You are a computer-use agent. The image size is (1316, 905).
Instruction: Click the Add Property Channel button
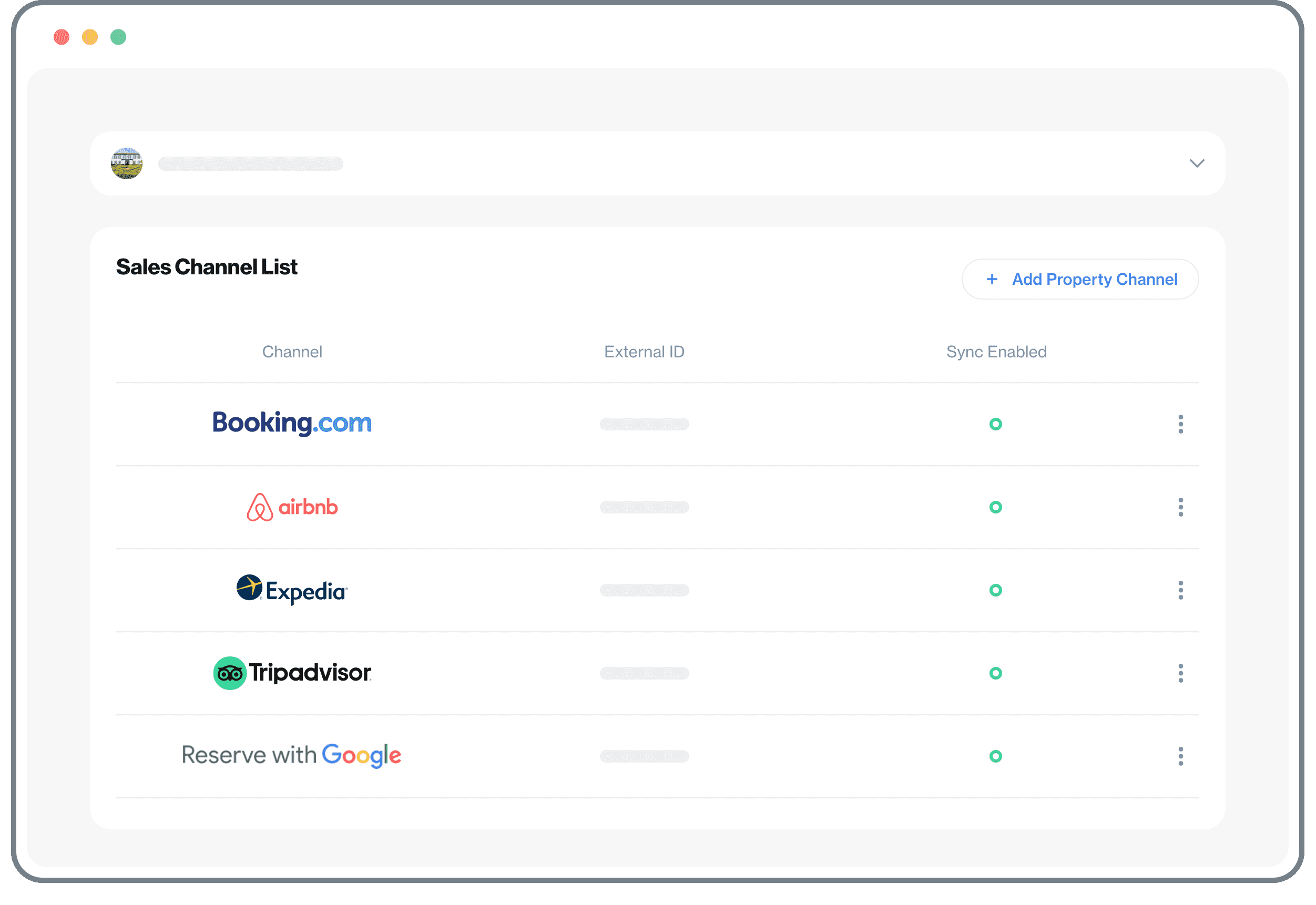(x=1080, y=279)
